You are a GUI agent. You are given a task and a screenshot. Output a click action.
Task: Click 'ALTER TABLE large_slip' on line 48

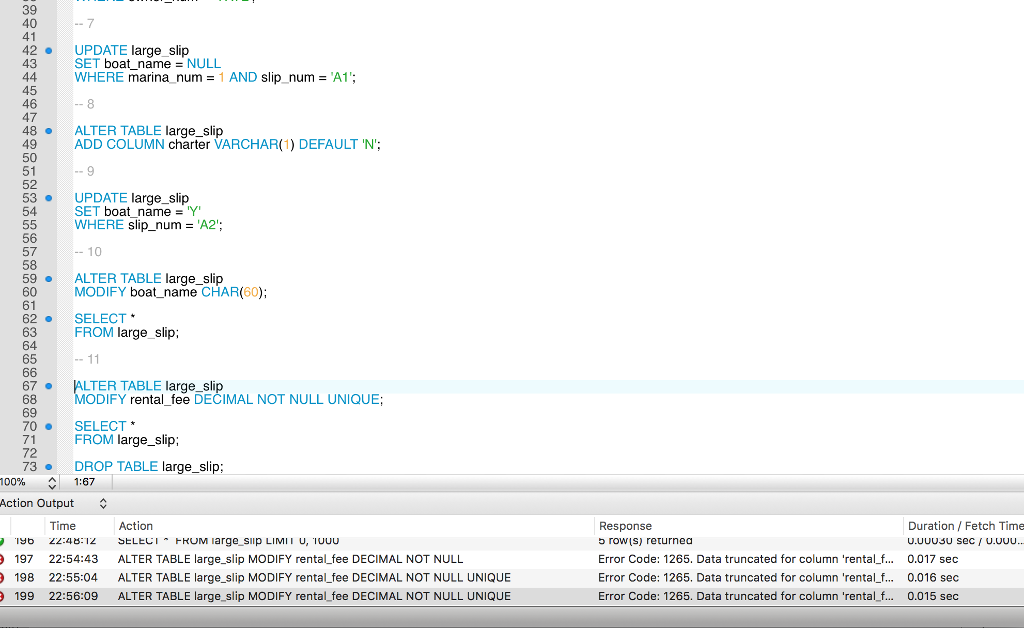point(149,131)
